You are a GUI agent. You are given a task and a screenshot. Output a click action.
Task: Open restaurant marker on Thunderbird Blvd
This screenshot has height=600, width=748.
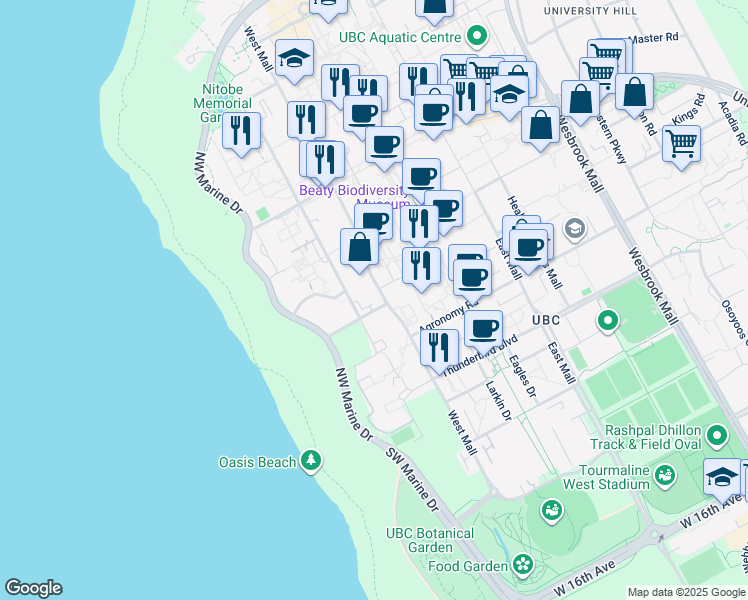439,350
